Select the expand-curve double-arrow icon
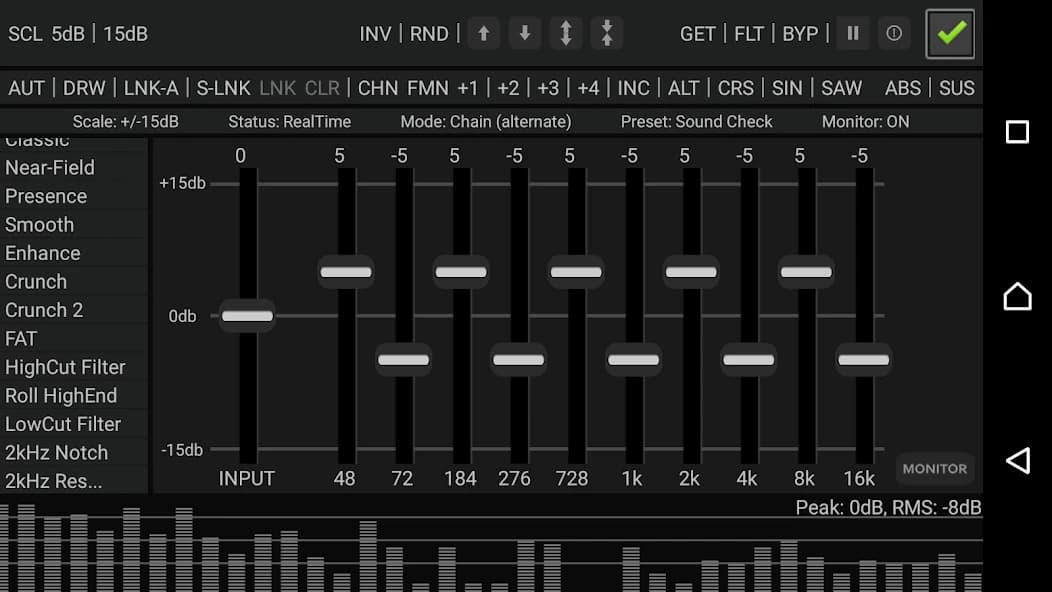Image resolution: width=1052 pixels, height=592 pixels. coord(565,33)
